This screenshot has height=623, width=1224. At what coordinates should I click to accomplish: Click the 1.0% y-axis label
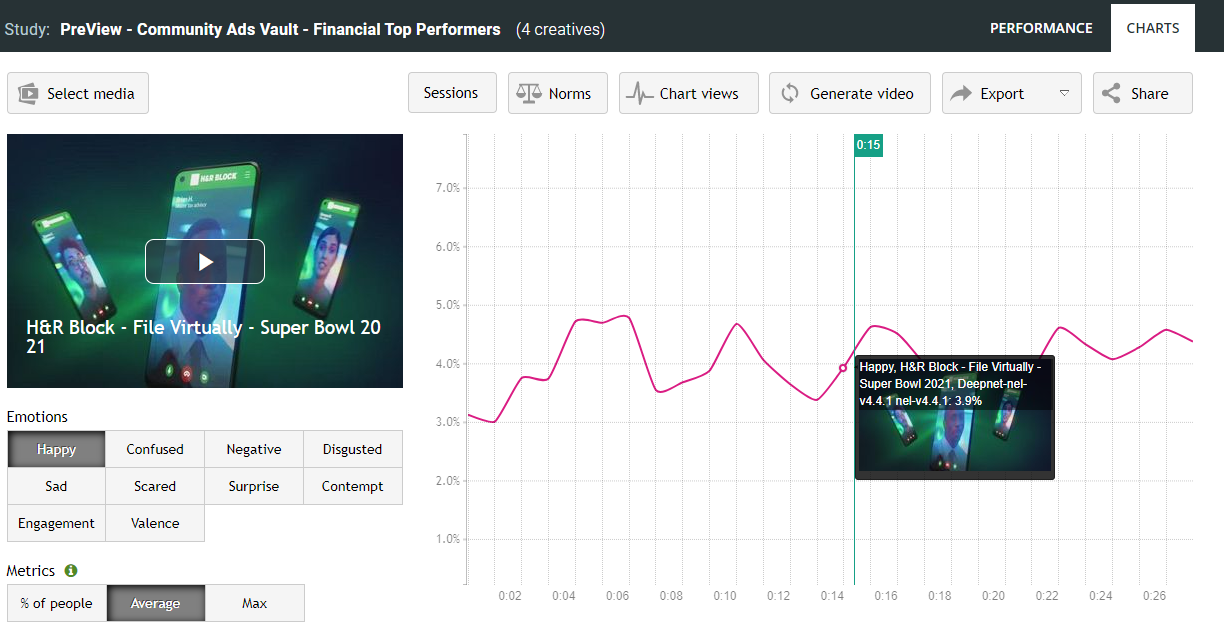click(447, 539)
